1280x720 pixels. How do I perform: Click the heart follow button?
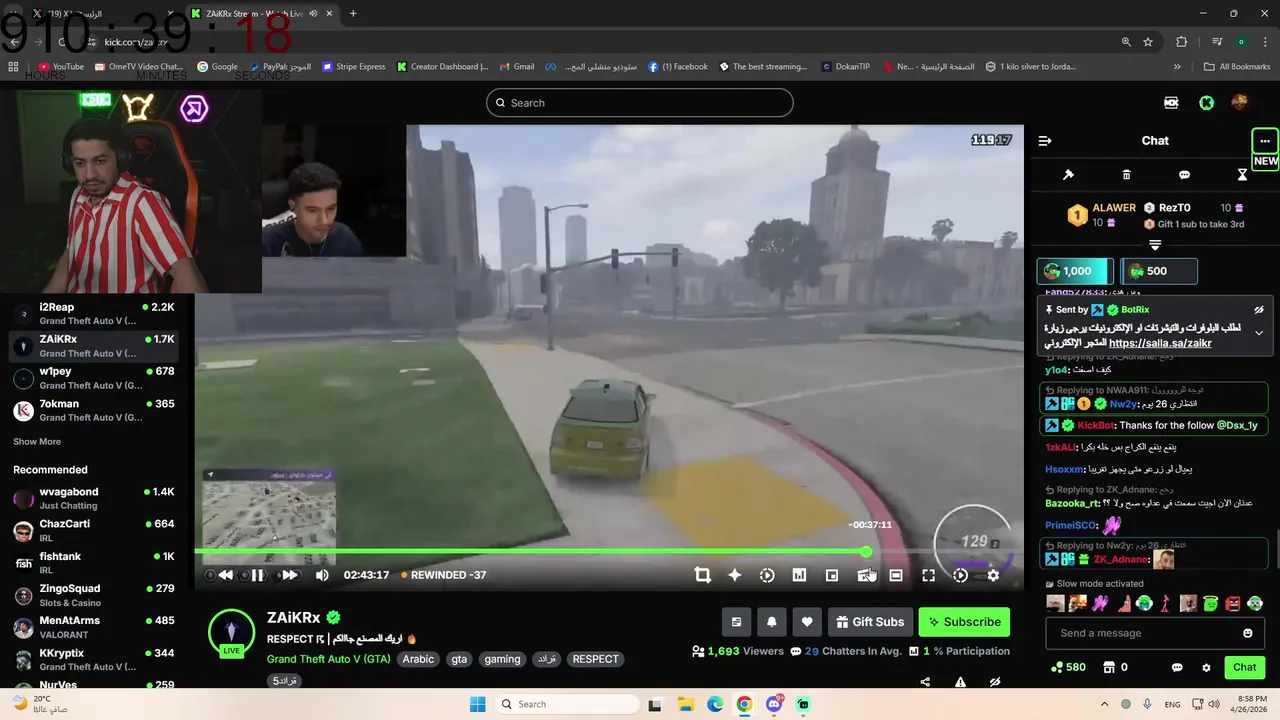[807, 622]
